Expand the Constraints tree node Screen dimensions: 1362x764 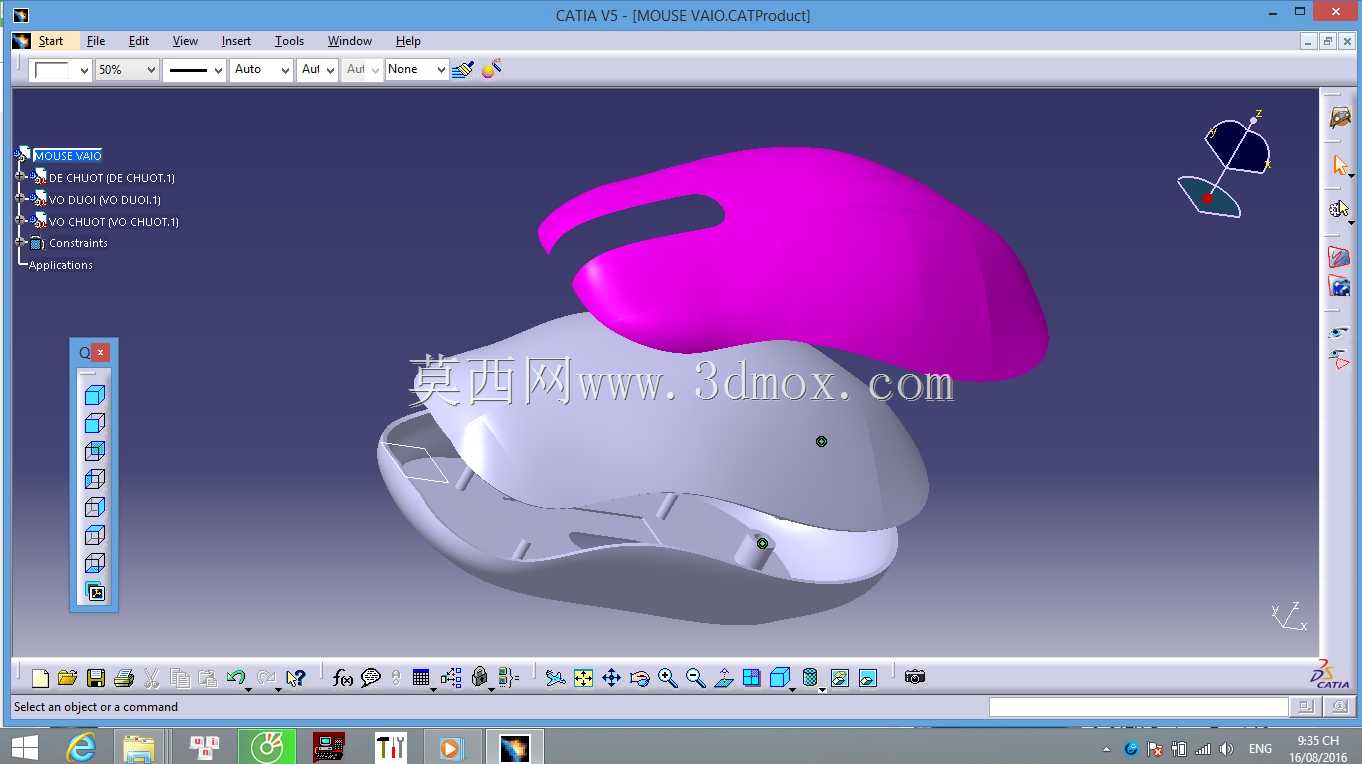[x=20, y=242]
